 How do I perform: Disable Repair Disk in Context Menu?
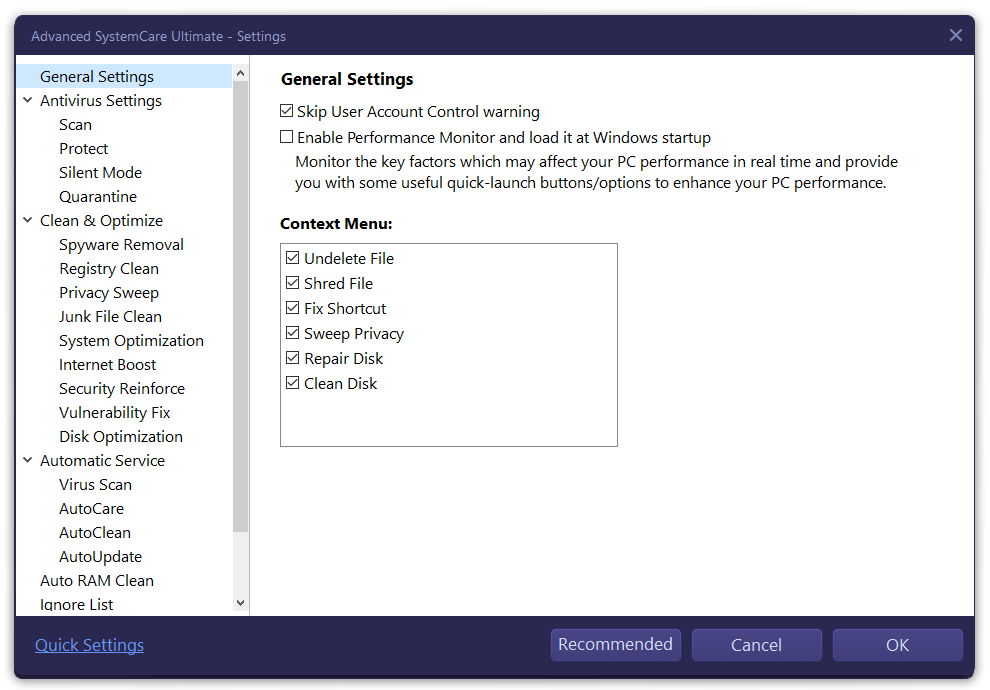pos(292,358)
